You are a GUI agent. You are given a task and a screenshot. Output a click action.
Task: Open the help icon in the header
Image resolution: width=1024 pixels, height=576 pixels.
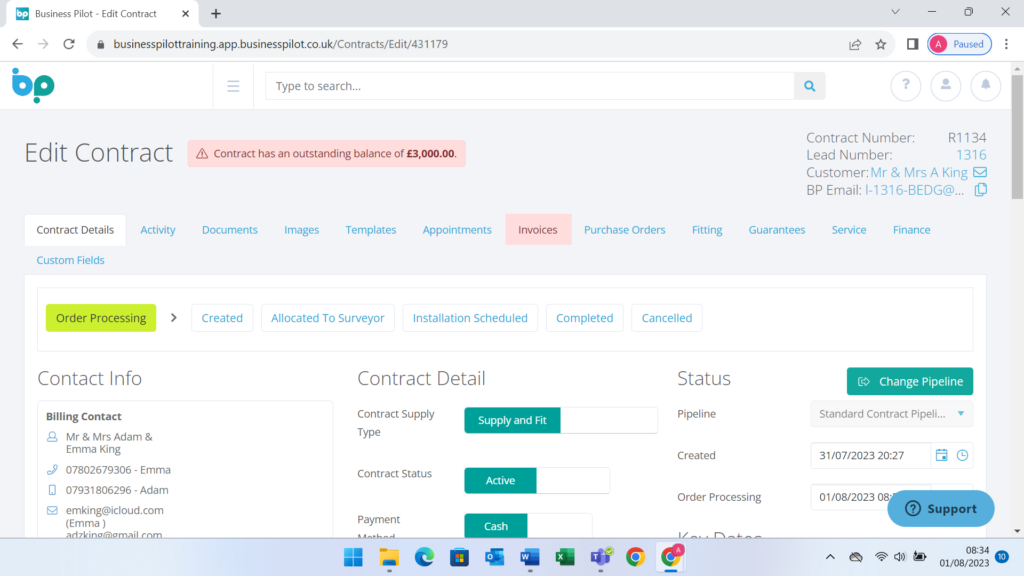point(905,86)
